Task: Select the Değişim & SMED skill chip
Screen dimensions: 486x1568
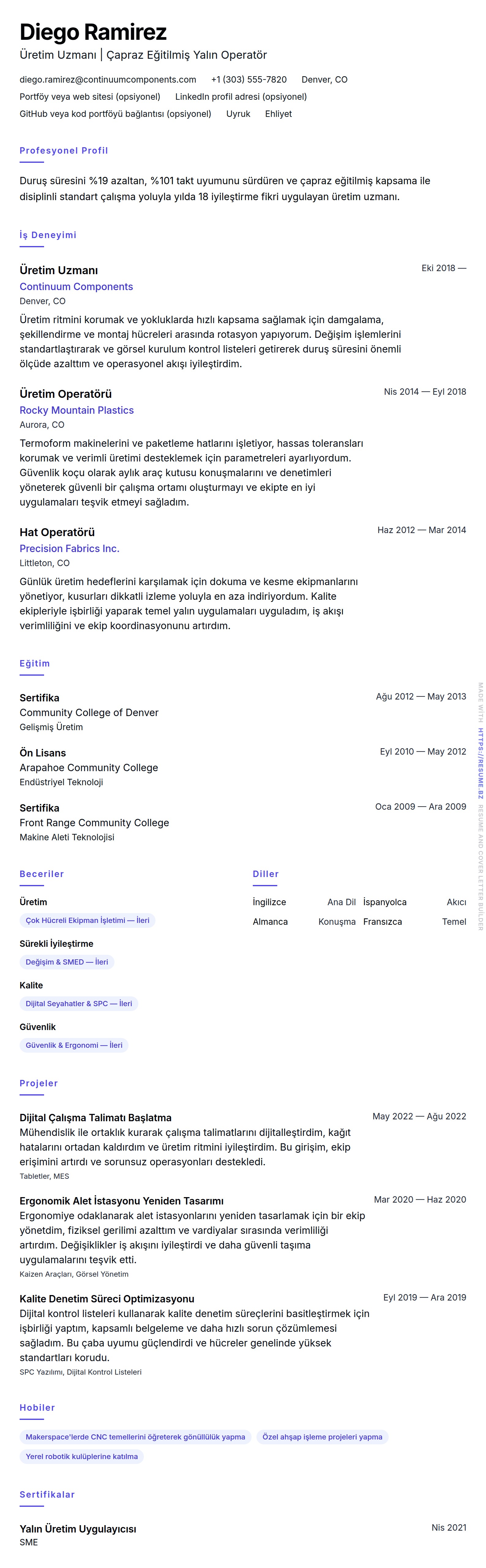Action: 67,962
